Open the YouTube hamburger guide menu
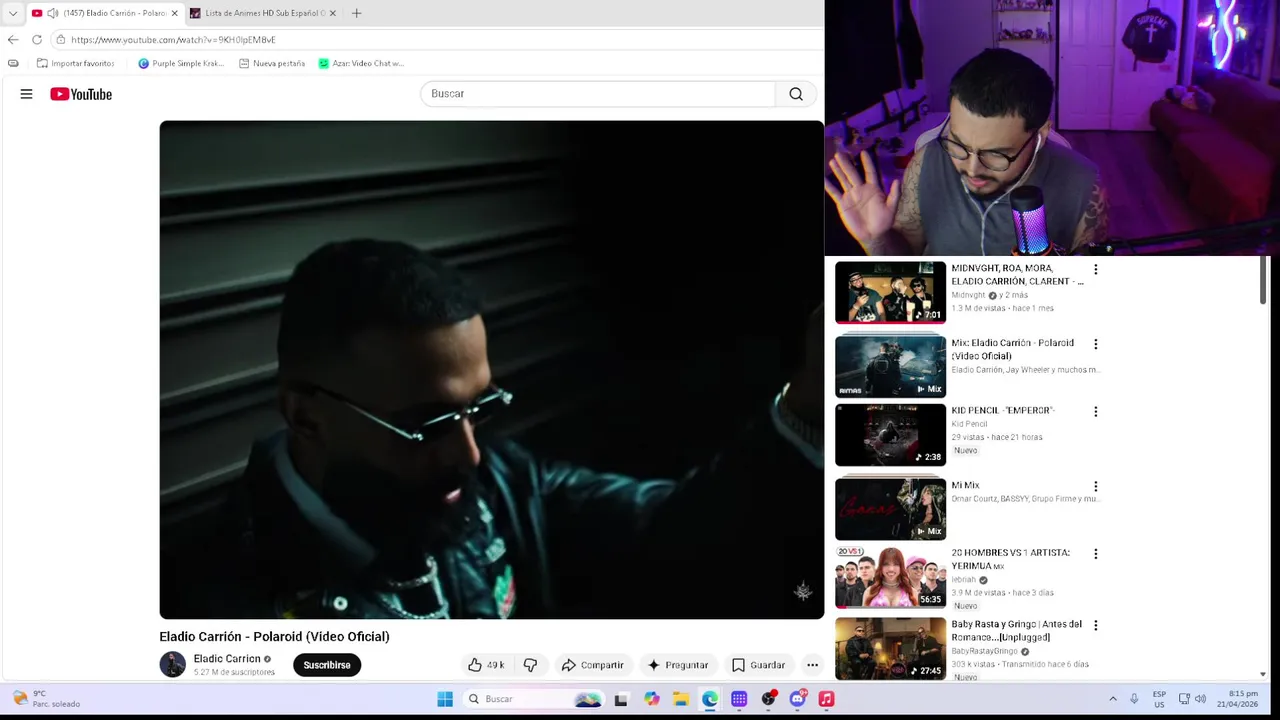Image resolution: width=1280 pixels, height=720 pixels. (x=26, y=94)
